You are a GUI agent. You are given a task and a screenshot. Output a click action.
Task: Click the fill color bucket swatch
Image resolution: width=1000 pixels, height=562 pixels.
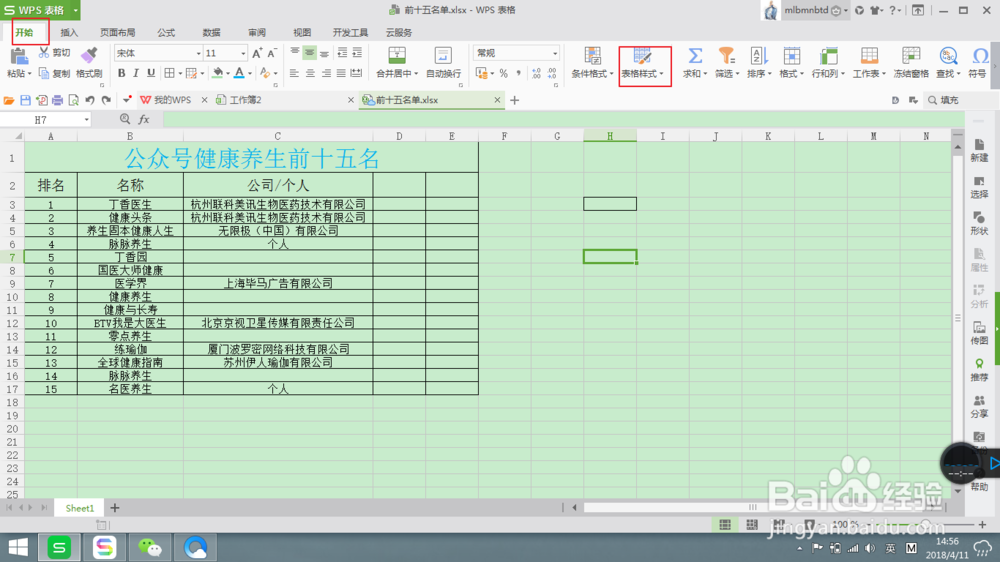point(217,73)
